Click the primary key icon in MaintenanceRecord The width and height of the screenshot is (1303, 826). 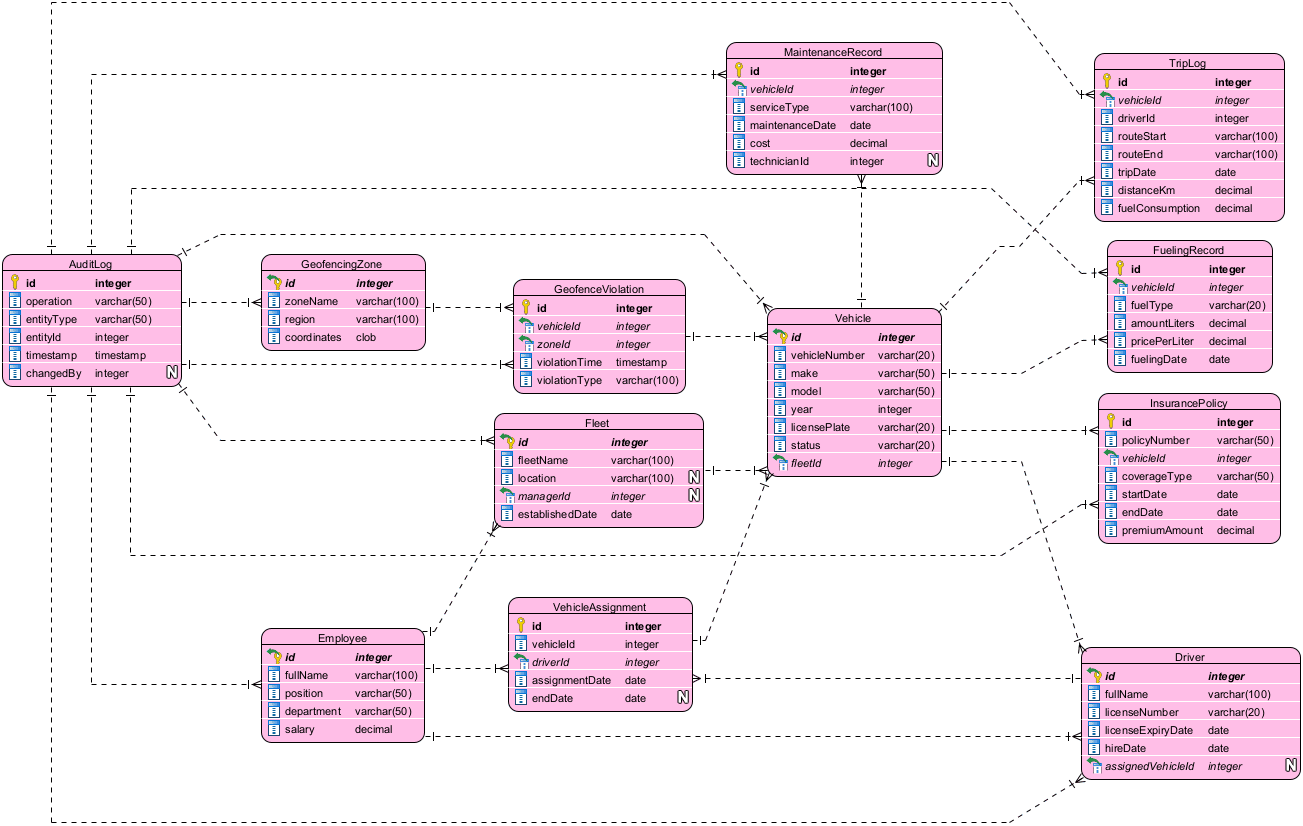739,71
